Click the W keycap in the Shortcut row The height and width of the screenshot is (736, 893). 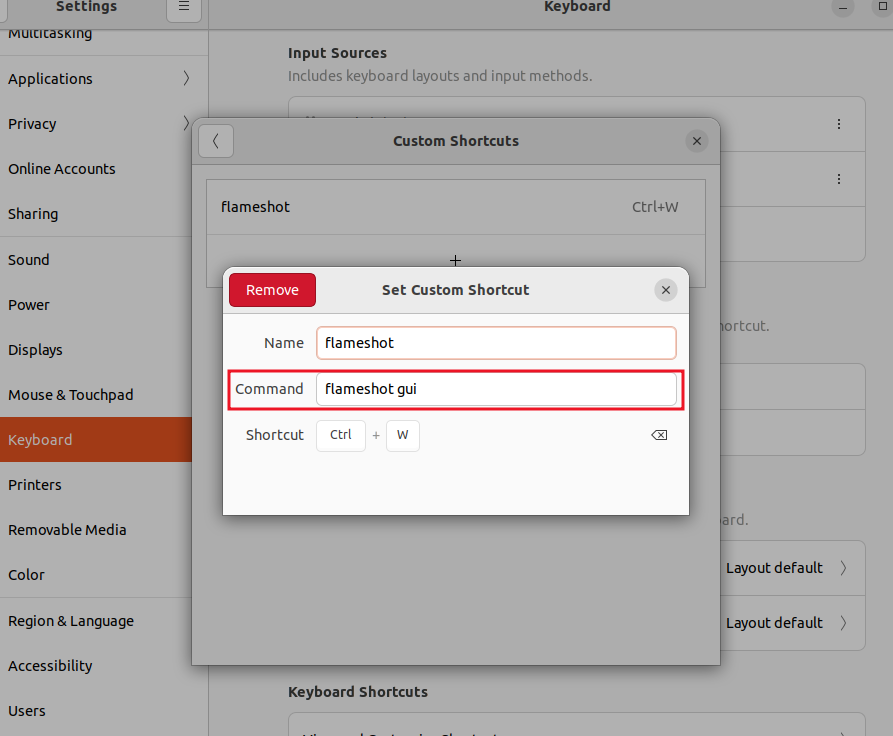coord(403,435)
